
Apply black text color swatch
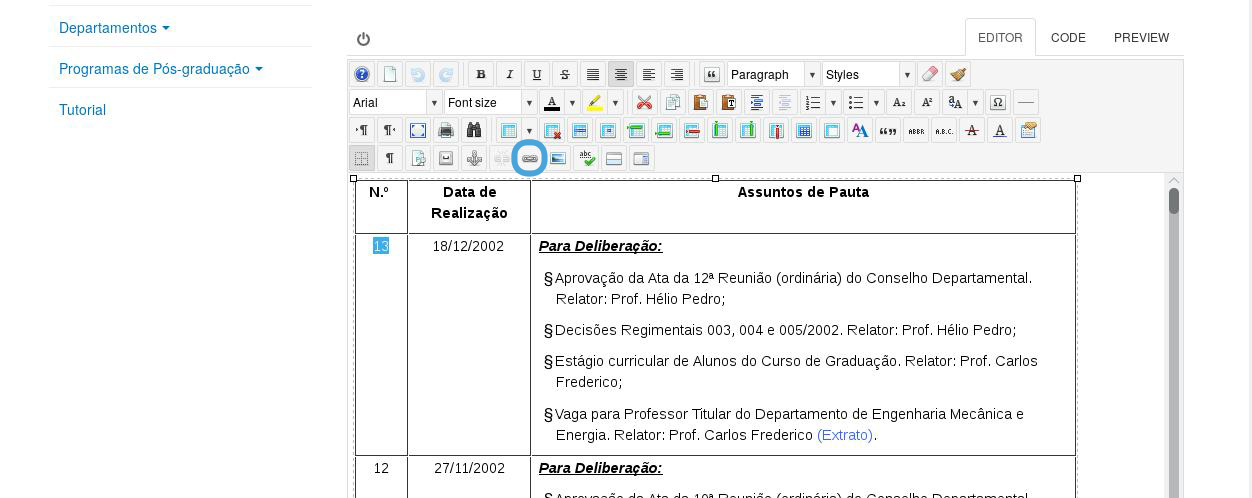pos(551,102)
